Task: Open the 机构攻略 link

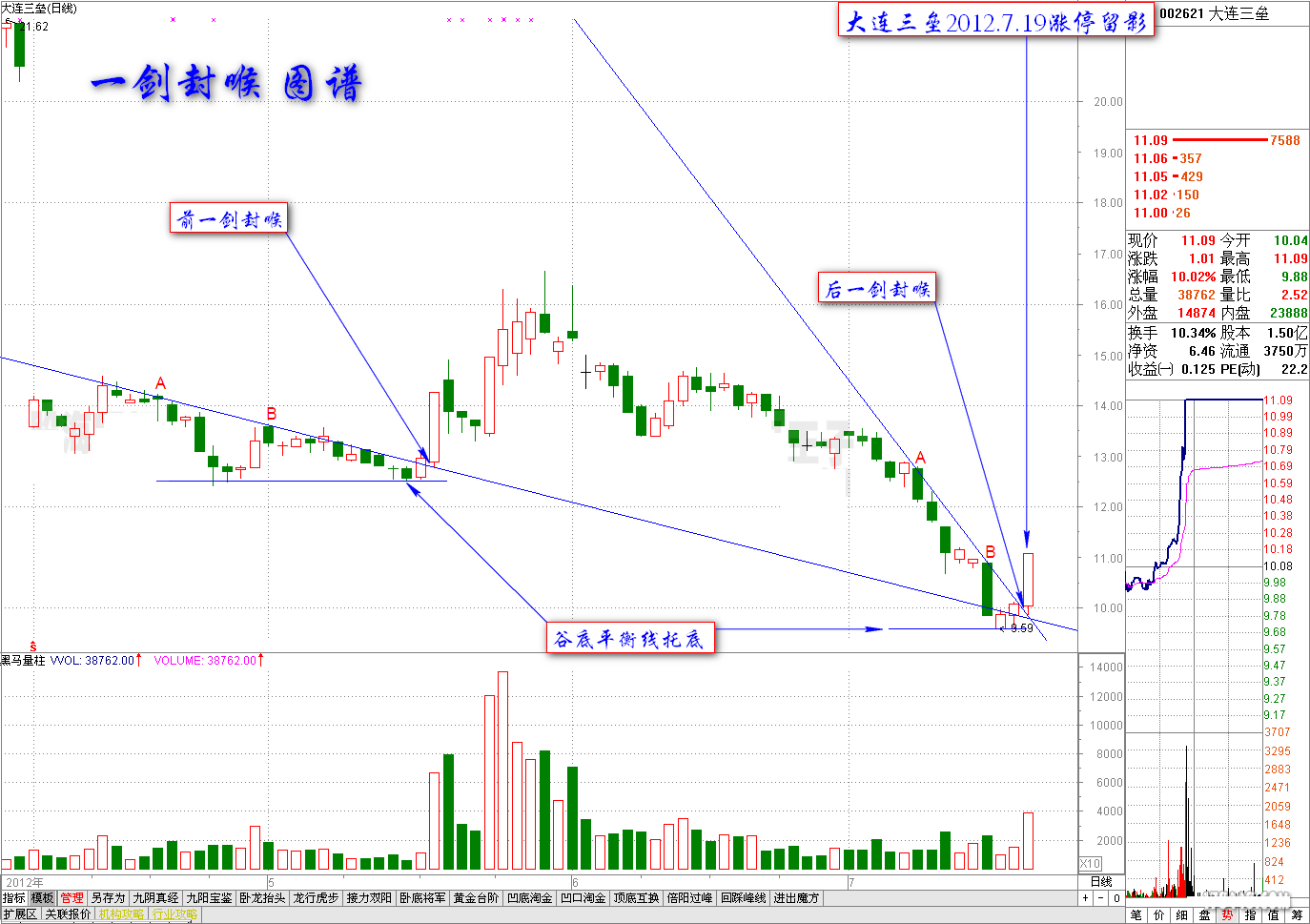Action: coord(121,914)
